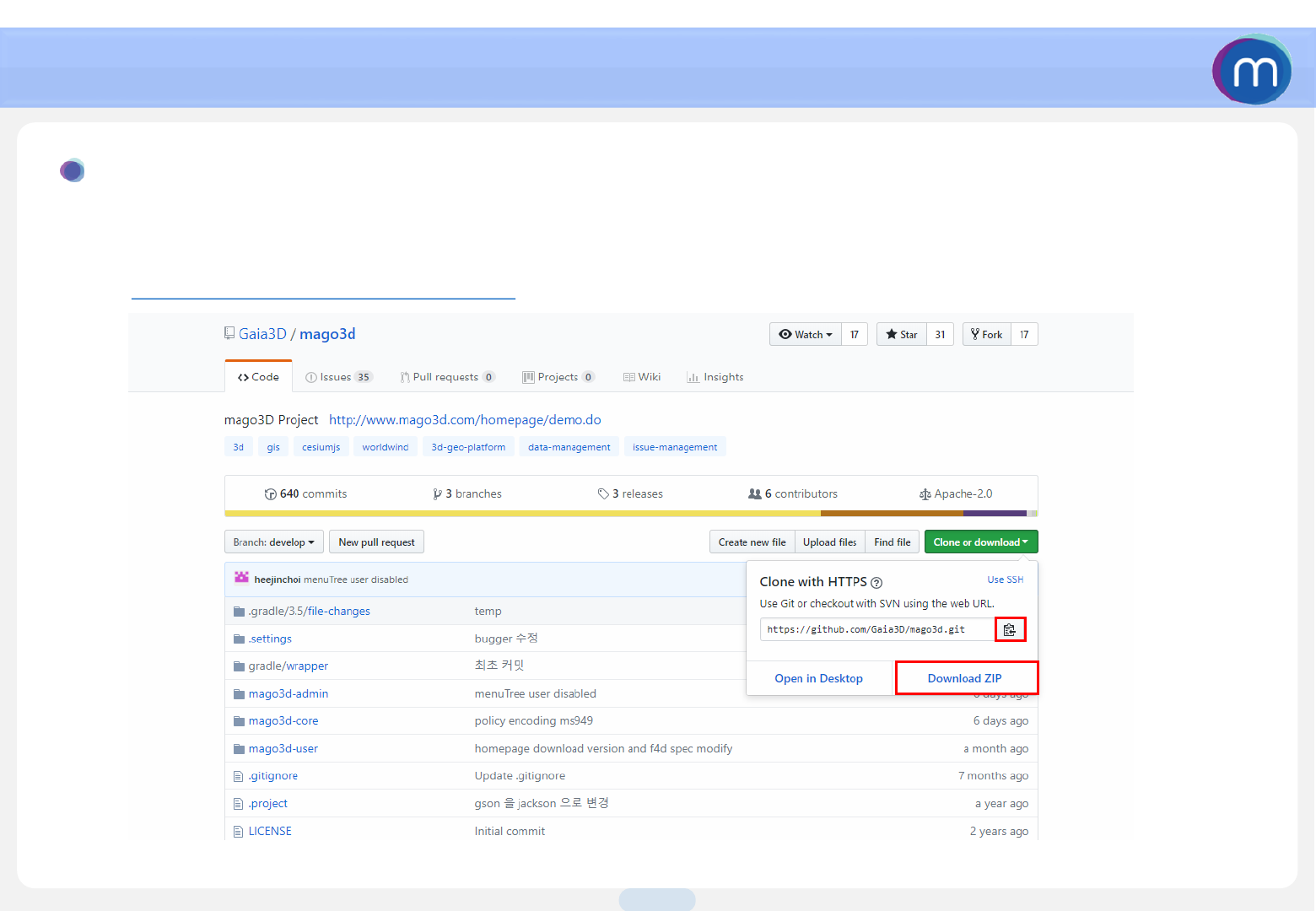Click Use SSH link
1316x911 pixels.
click(x=1006, y=580)
